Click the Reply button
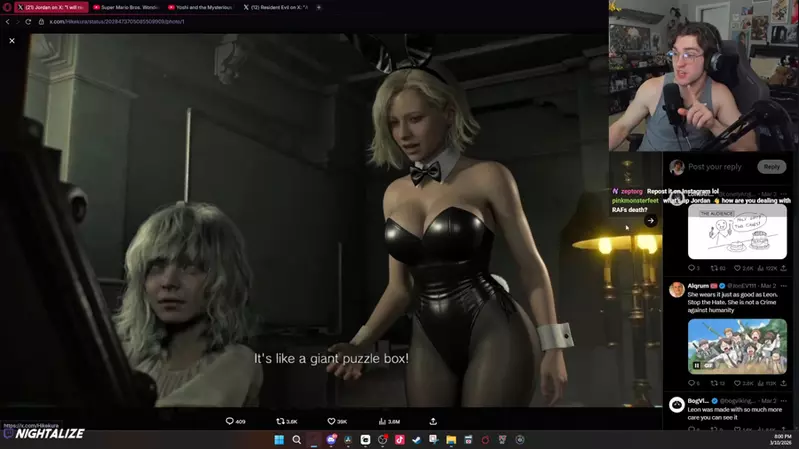Image resolution: width=799 pixels, height=449 pixels. [771, 167]
